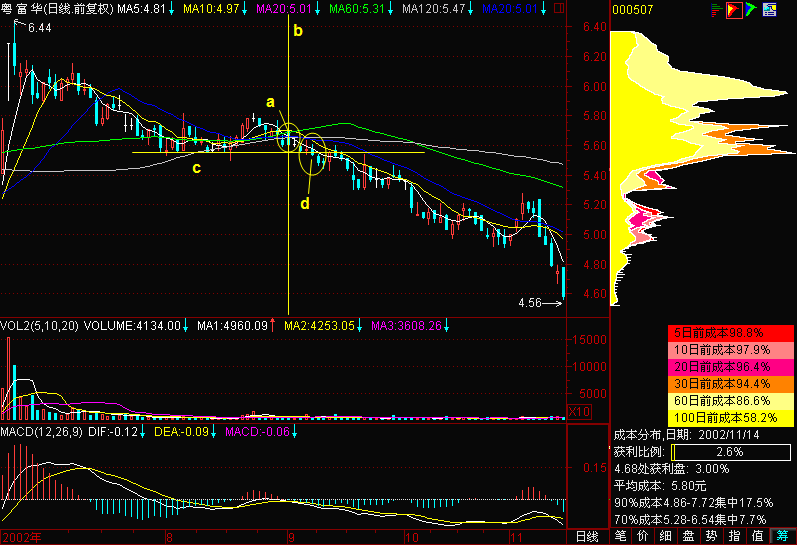Click the small square icon after the MA values
Image resolution: width=797 pixels, height=545 pixels.
(559, 8)
